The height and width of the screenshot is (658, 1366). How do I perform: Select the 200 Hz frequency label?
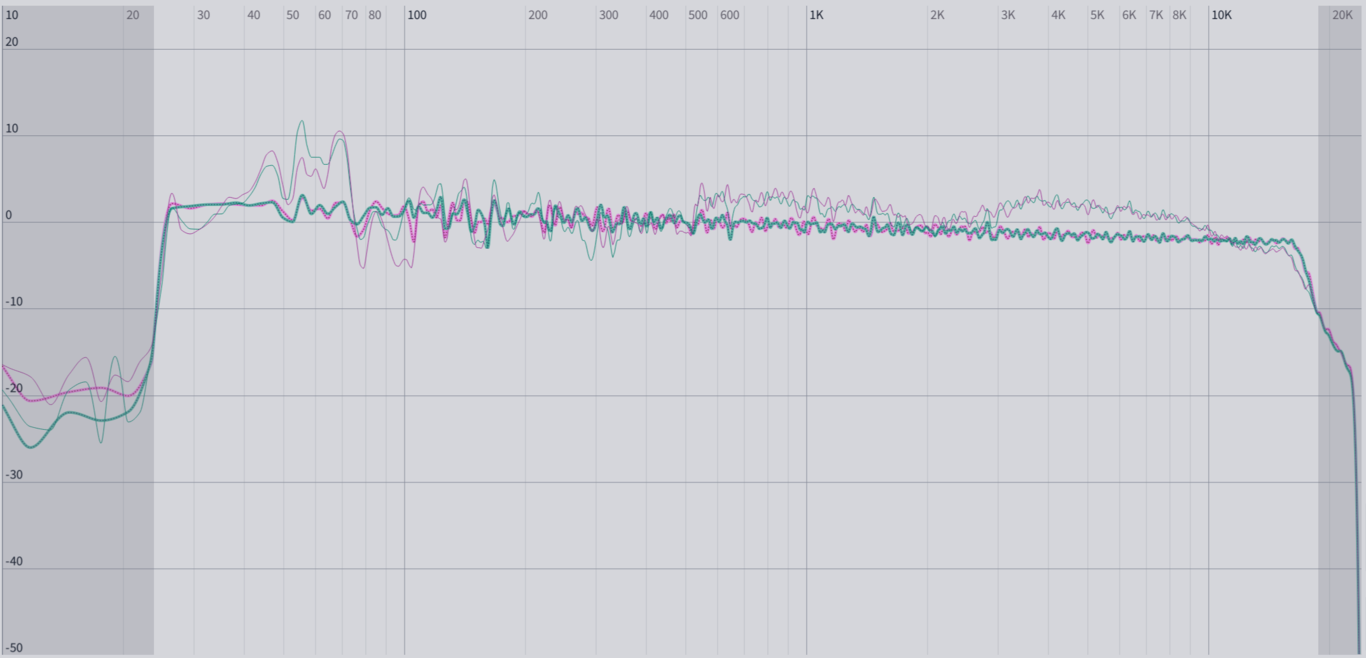538,15
